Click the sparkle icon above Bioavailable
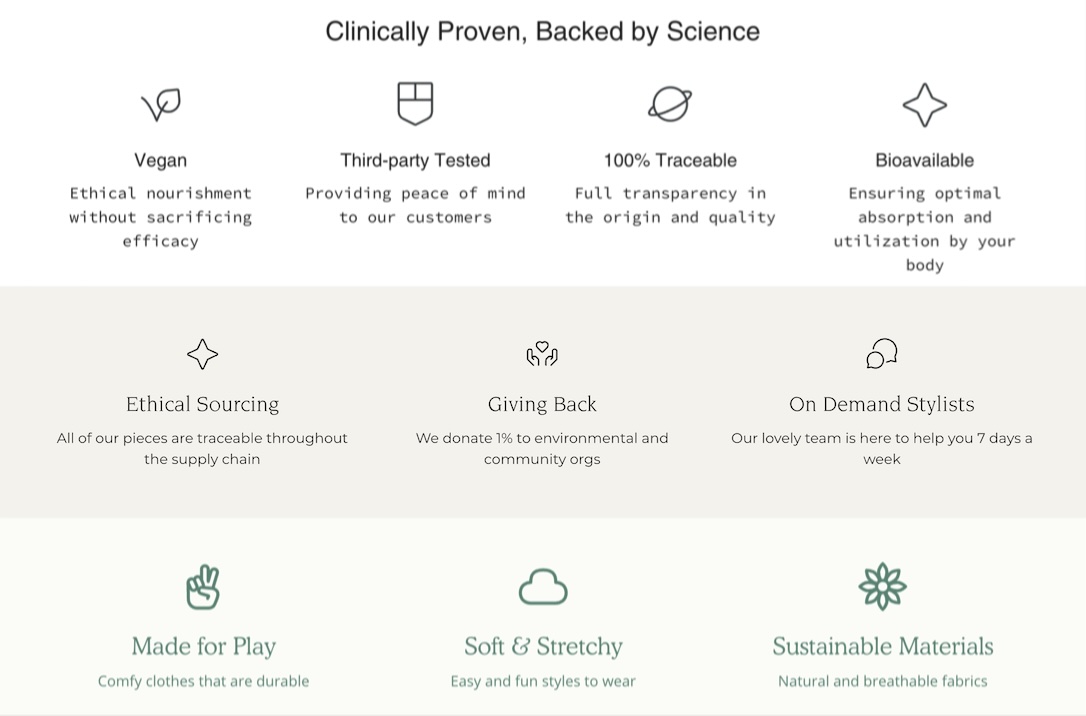 pos(924,104)
